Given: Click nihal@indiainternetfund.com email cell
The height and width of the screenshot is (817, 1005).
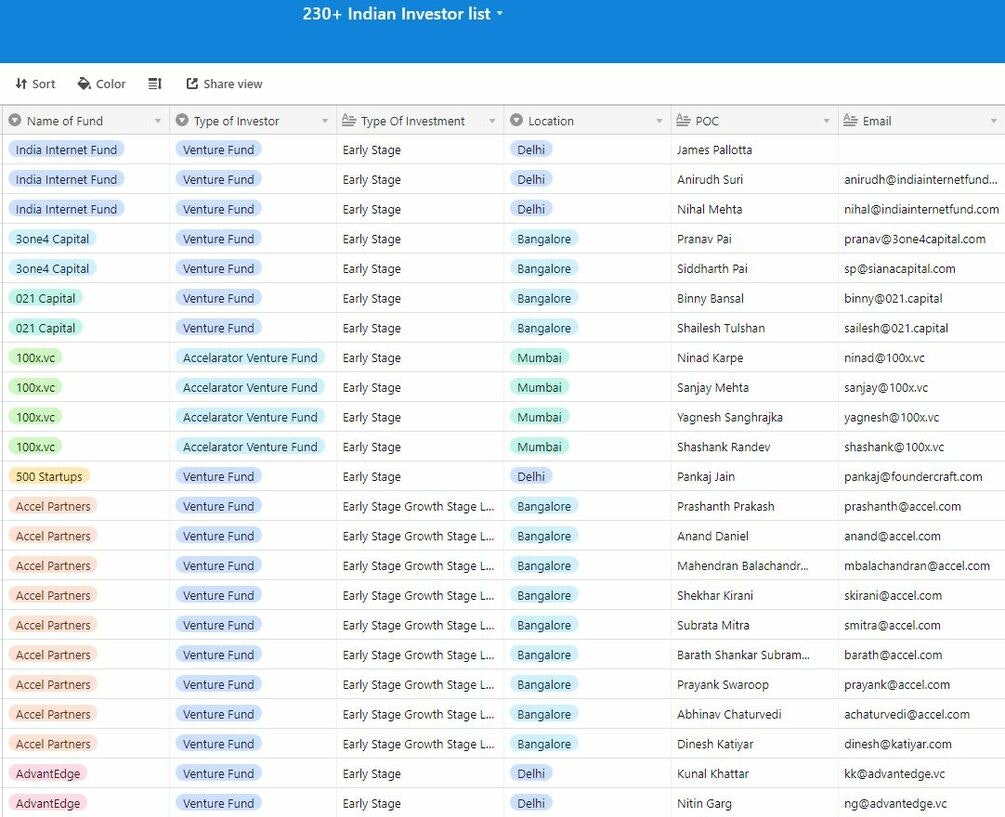Looking at the screenshot, I should coord(921,210).
